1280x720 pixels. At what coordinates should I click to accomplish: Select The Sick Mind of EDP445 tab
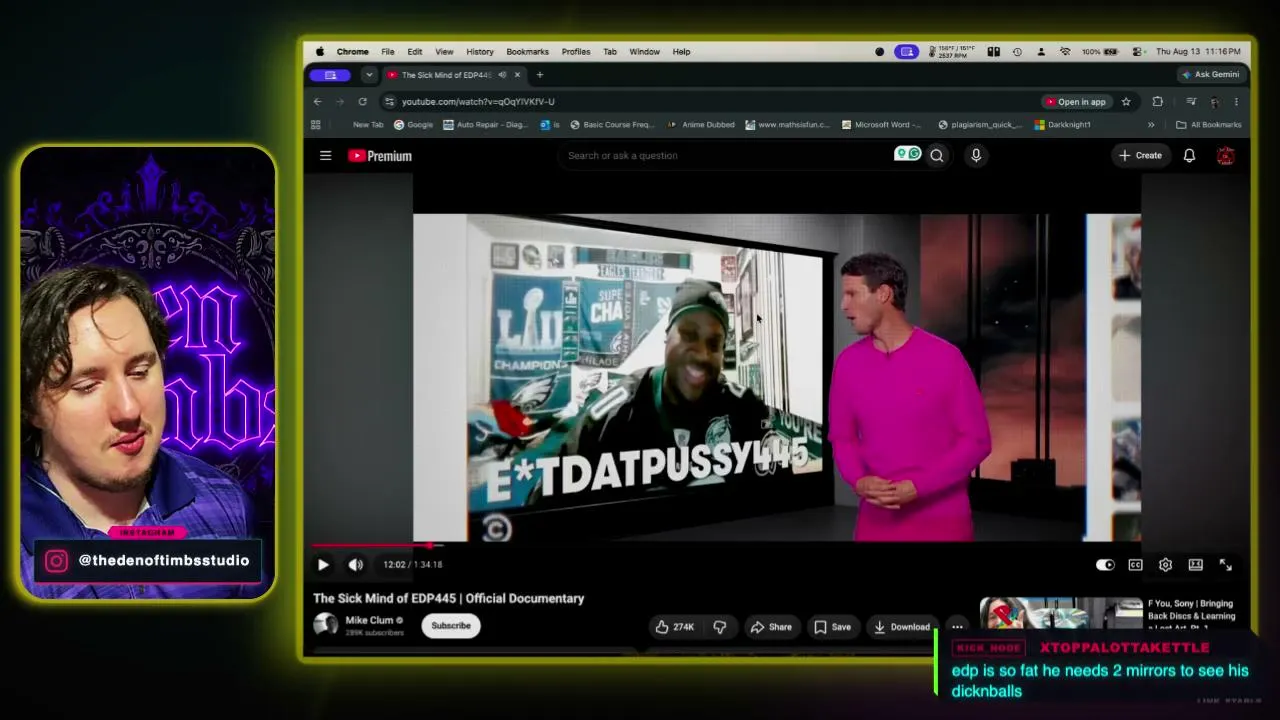click(x=446, y=75)
